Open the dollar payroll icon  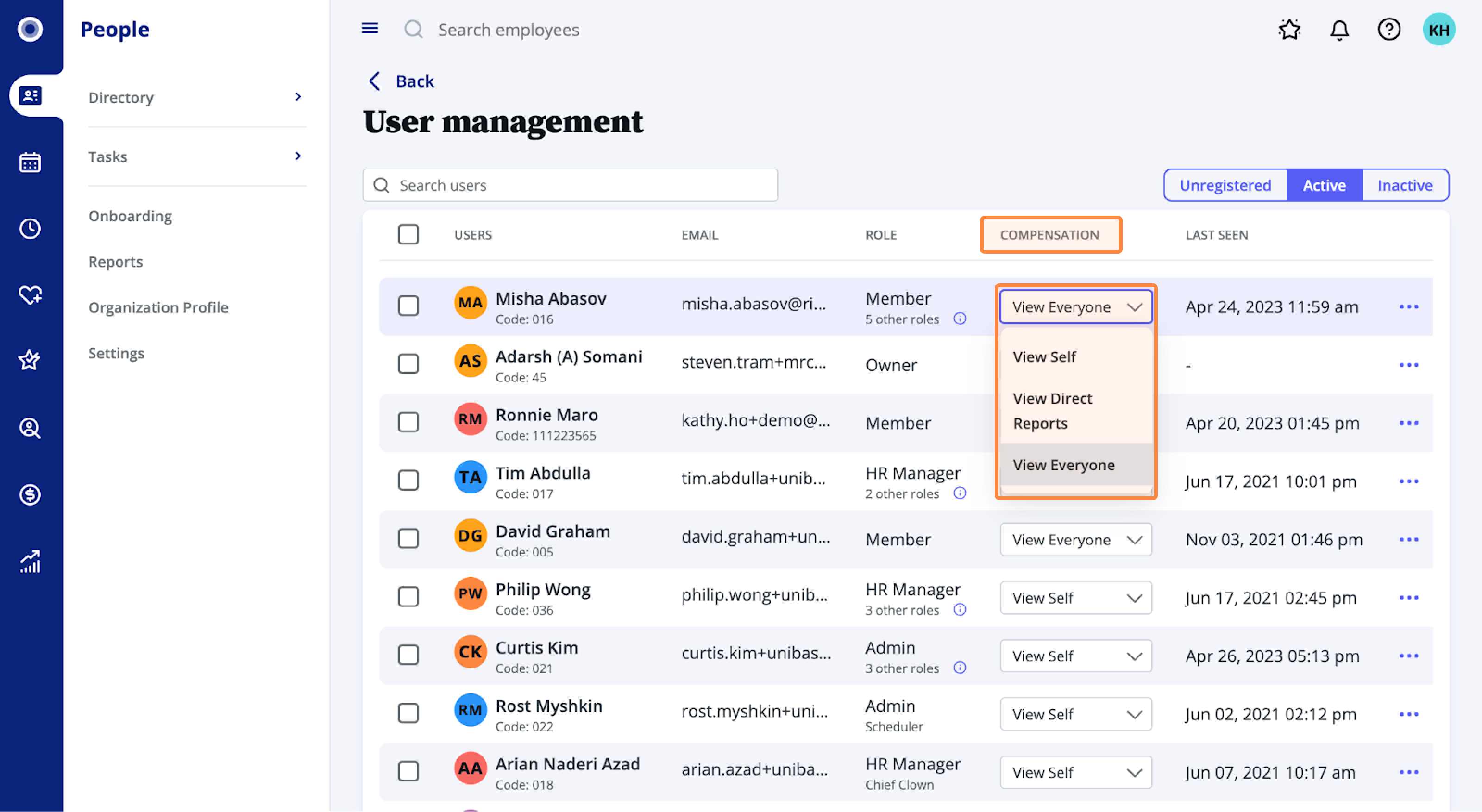click(30, 494)
